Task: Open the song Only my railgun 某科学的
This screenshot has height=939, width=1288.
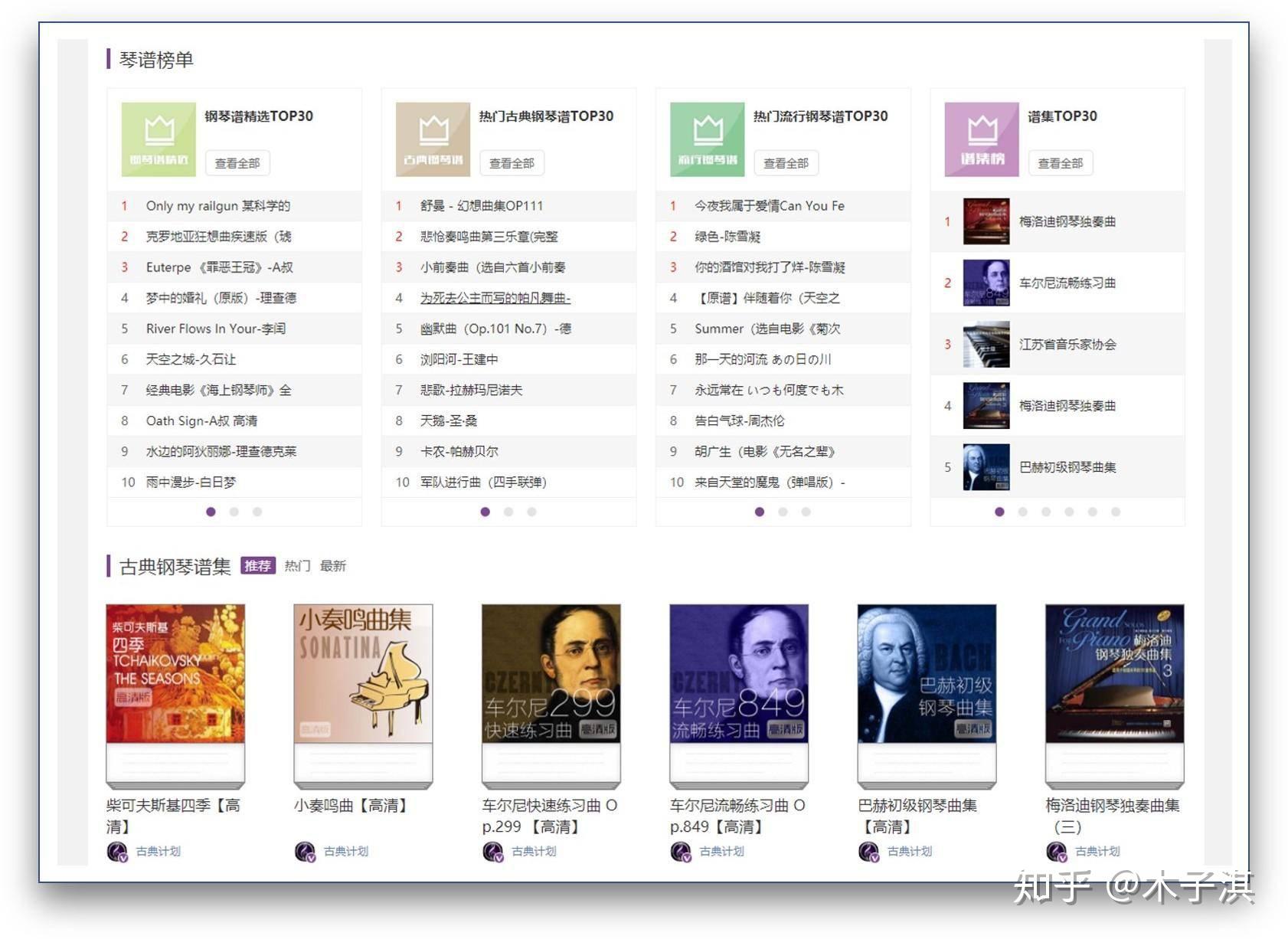Action: [218, 206]
